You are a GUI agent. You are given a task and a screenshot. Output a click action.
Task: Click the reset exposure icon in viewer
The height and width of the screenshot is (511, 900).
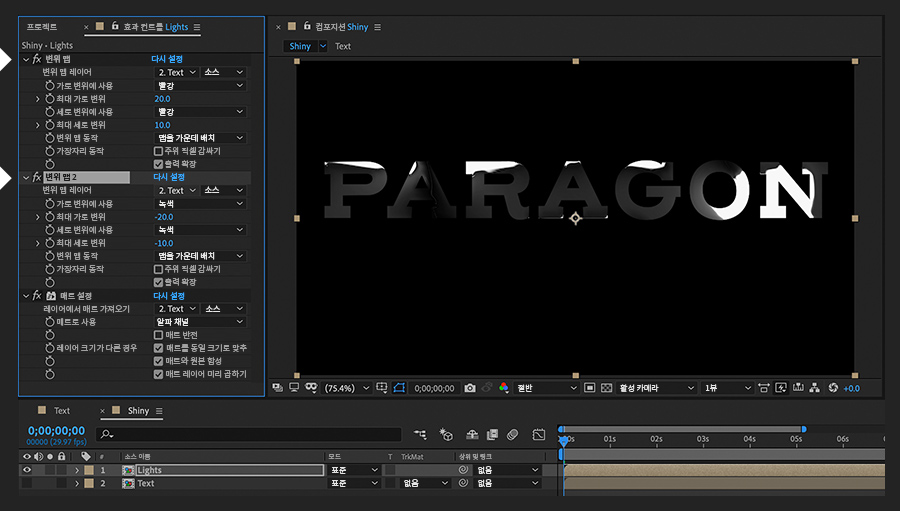click(833, 388)
